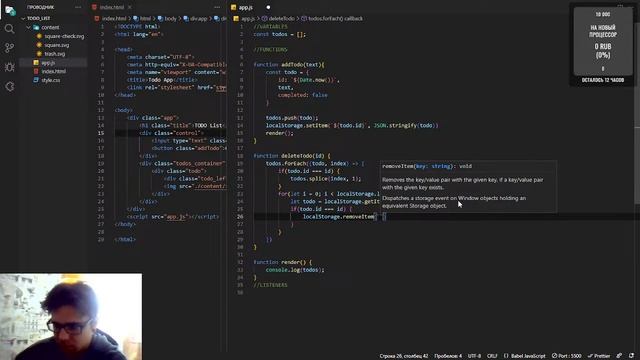Open more actions for the index.html editor group
The width and height of the screenshot is (640, 360).
pyautogui.click(x=217, y=7)
